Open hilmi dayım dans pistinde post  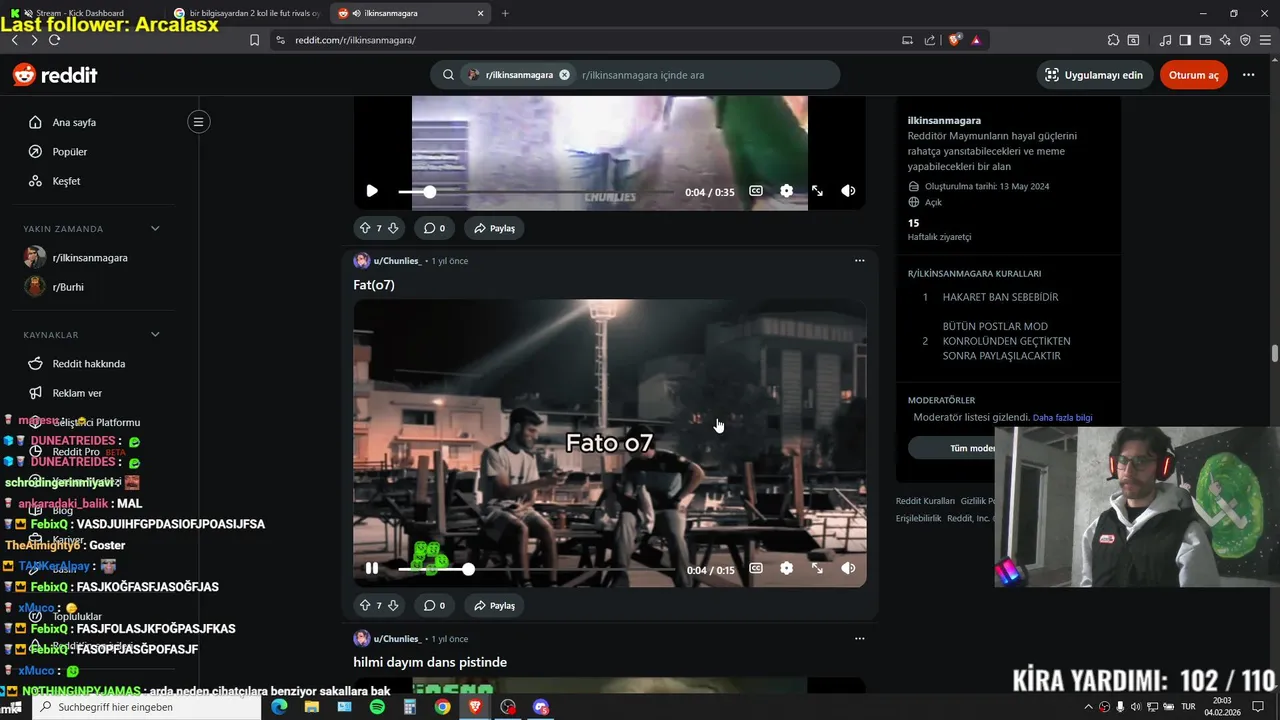(x=430, y=662)
